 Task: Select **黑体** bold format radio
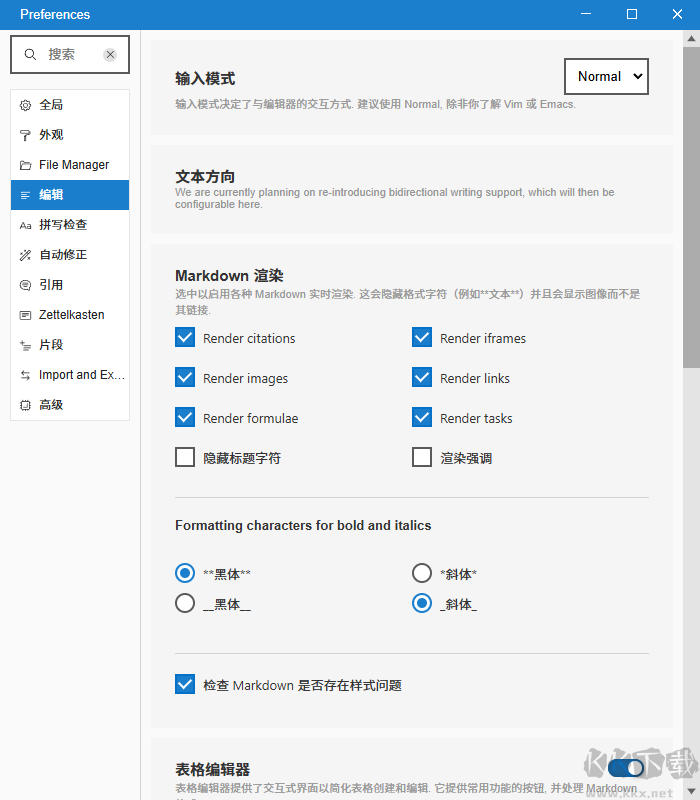185,573
